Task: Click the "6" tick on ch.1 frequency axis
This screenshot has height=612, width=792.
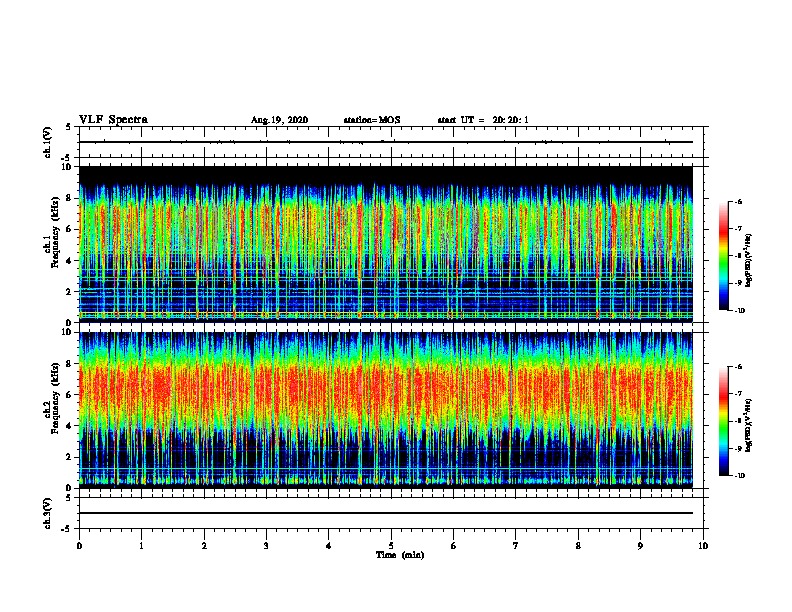Action: coord(69,230)
